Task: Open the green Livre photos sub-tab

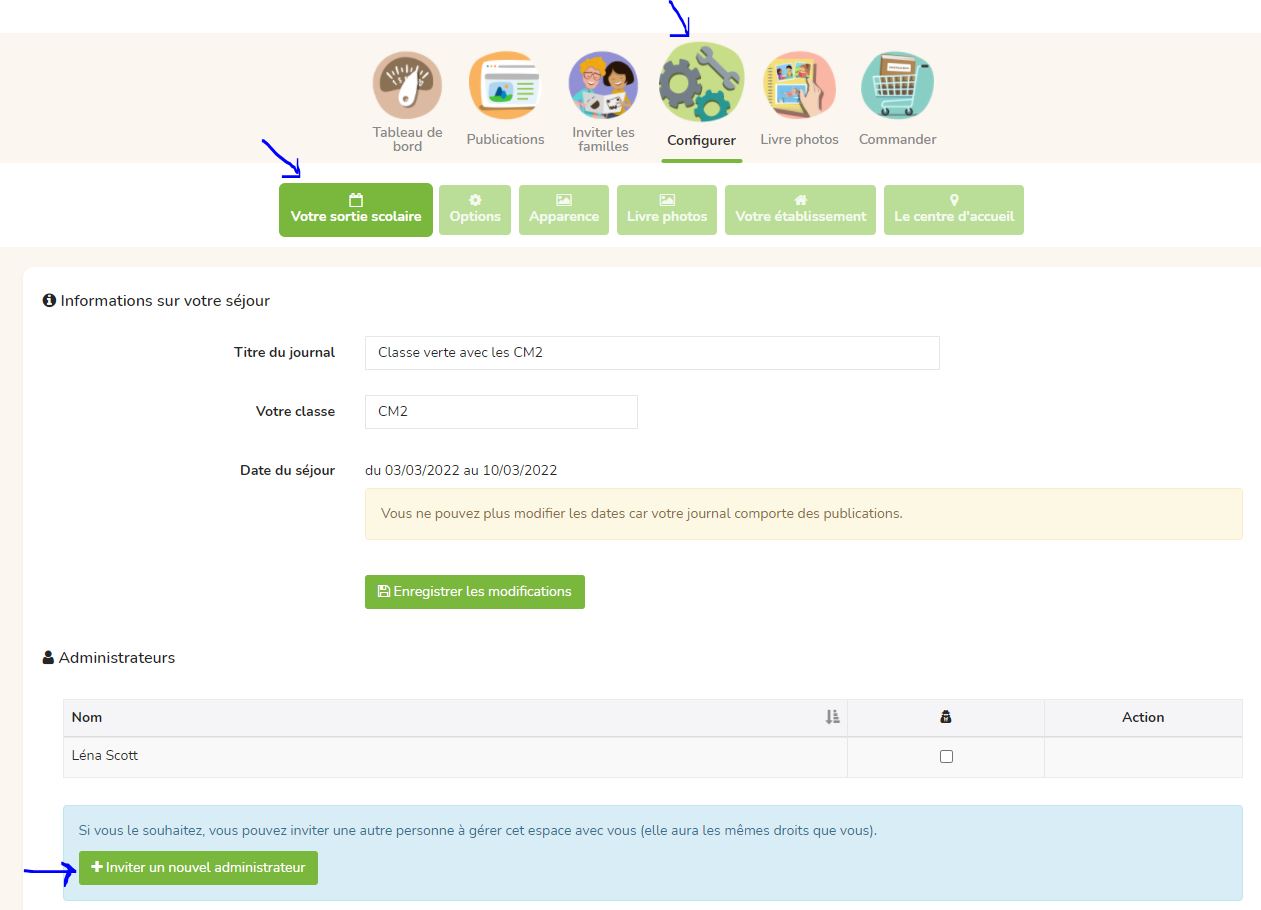Action: [x=667, y=209]
